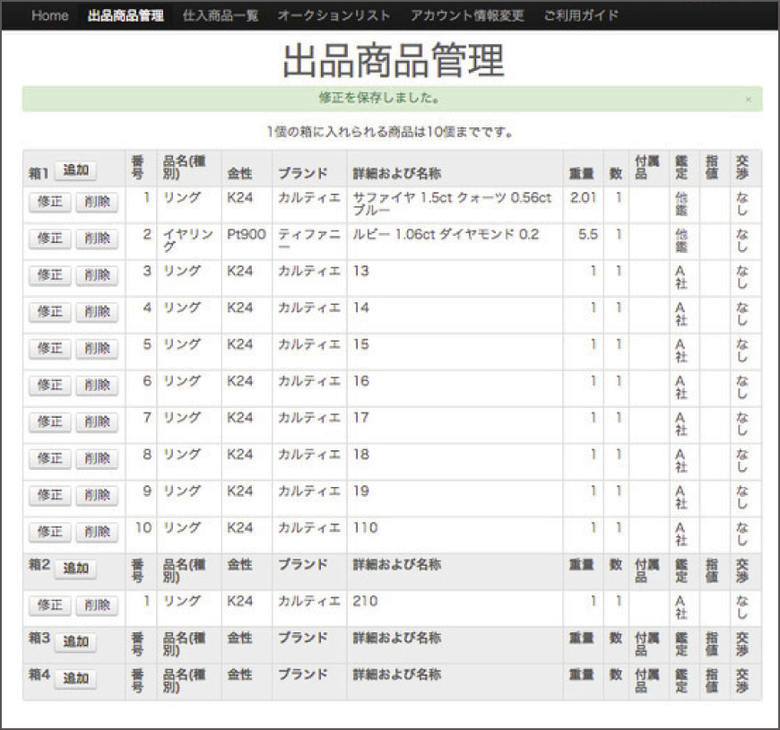780x730 pixels.
Task: Click 削除 for the row with detail 14
Action: pyautogui.click(x=97, y=312)
